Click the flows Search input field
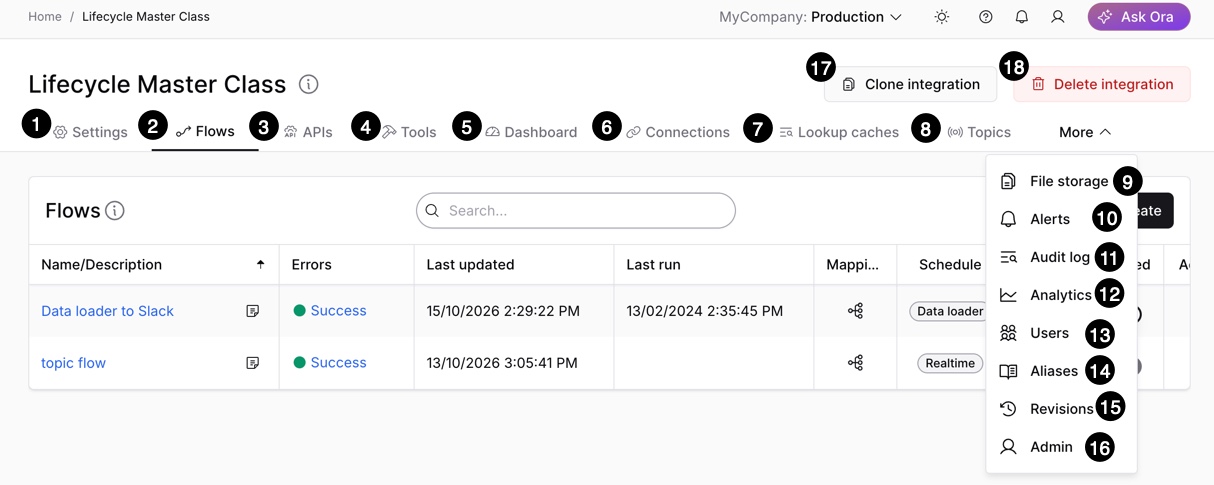 pos(576,211)
